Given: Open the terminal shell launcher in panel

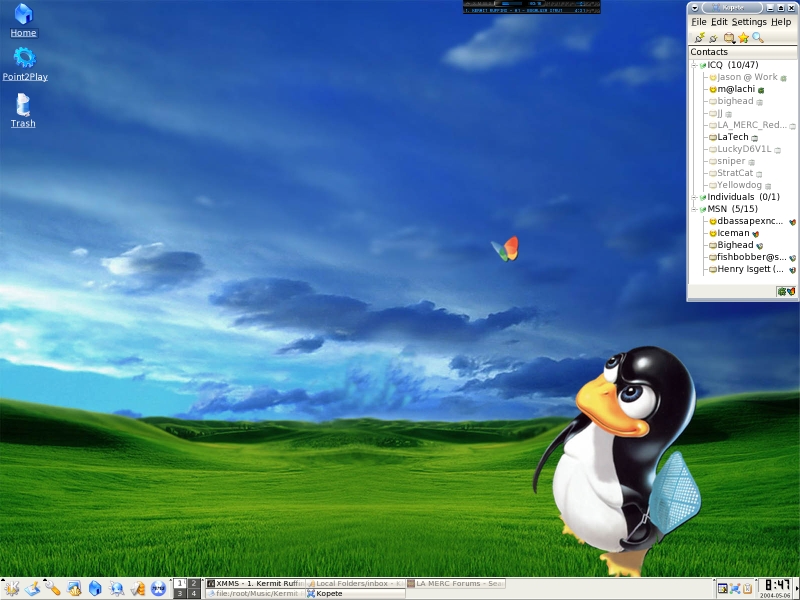Looking at the screenshot, I should coord(74,589).
